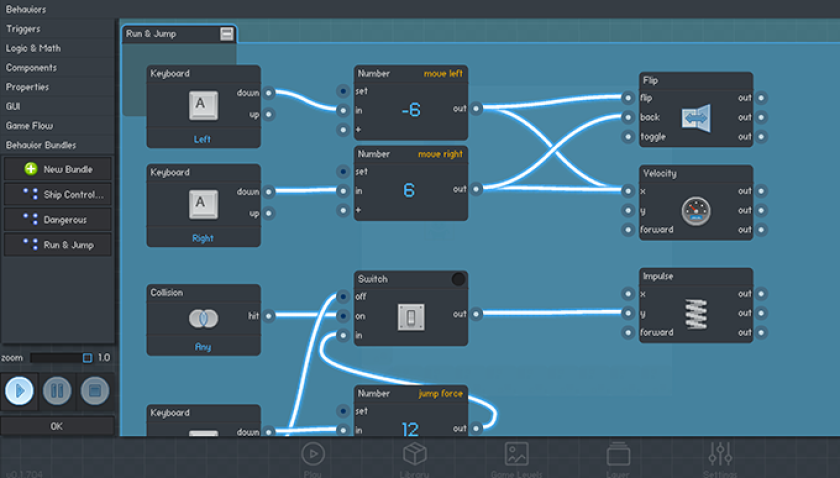
Task: Open the Components category
Action: 31,68
